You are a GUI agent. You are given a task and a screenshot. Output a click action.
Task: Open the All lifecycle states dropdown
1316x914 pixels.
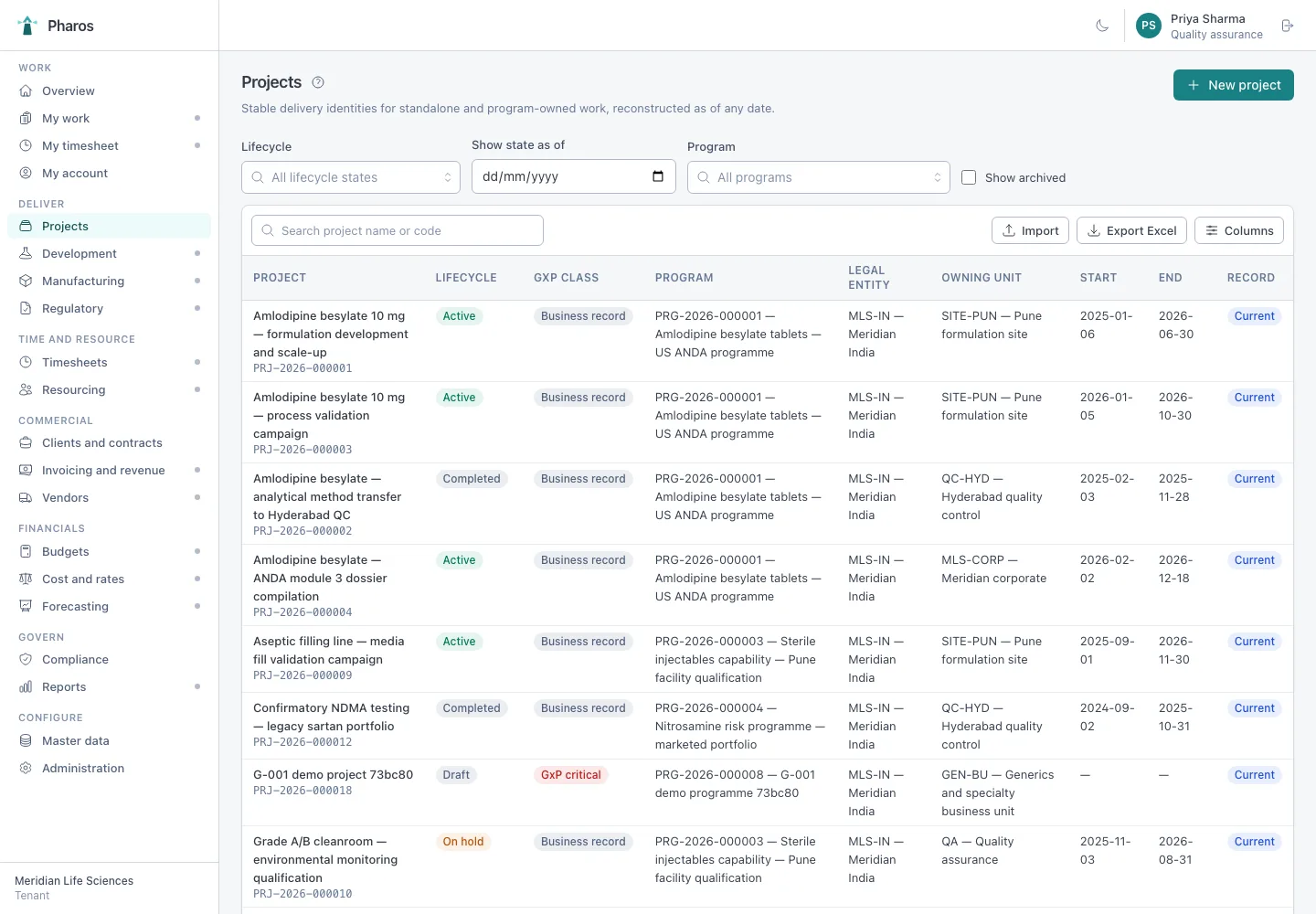point(351,177)
